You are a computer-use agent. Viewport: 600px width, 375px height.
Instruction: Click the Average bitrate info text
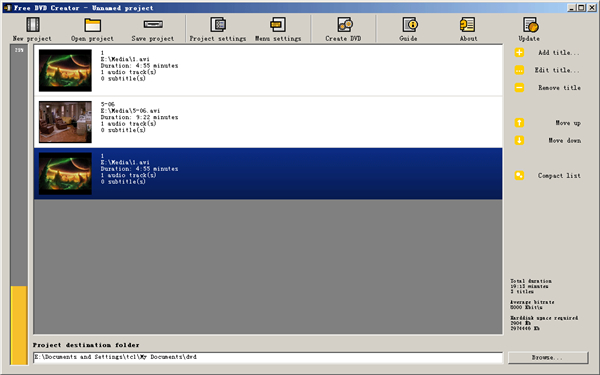(532, 305)
